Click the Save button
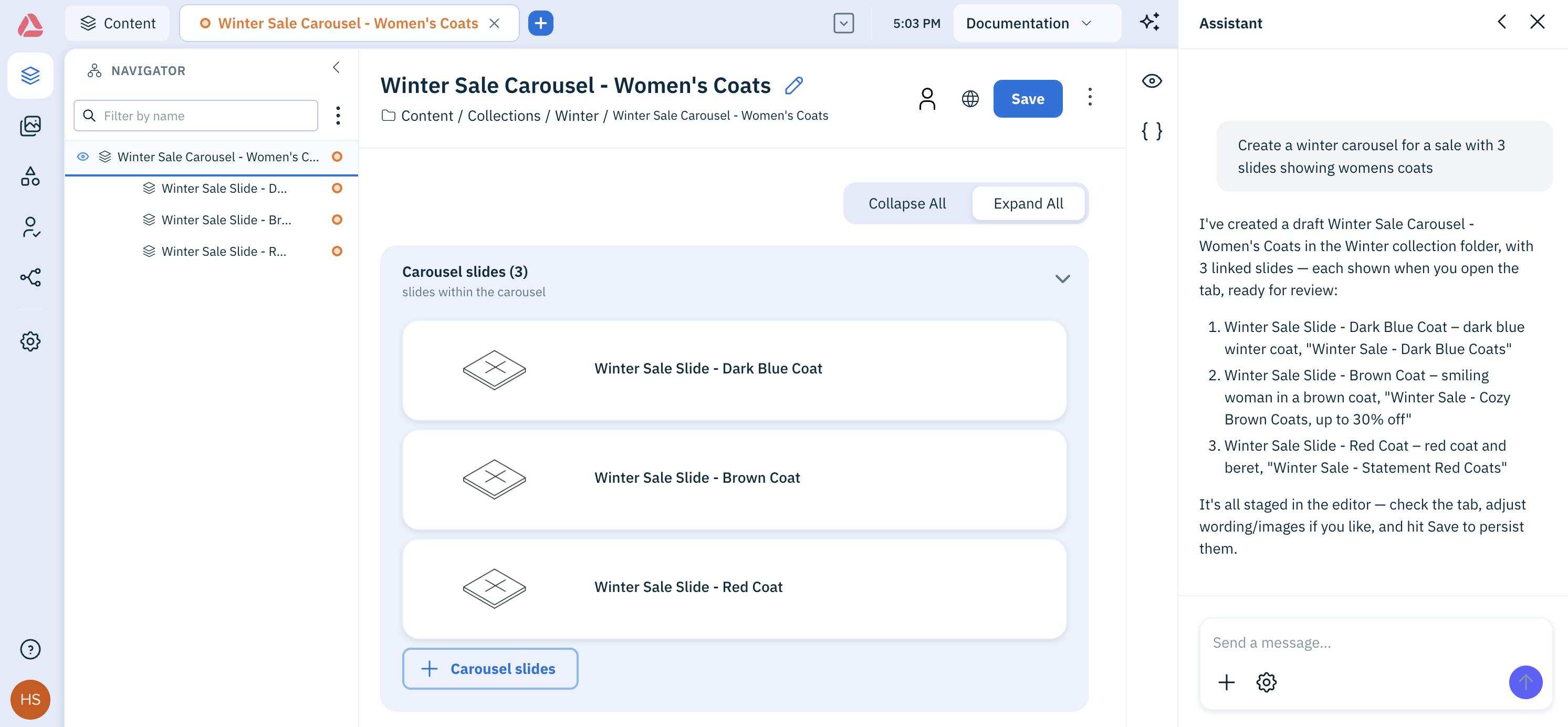 pyautogui.click(x=1028, y=99)
